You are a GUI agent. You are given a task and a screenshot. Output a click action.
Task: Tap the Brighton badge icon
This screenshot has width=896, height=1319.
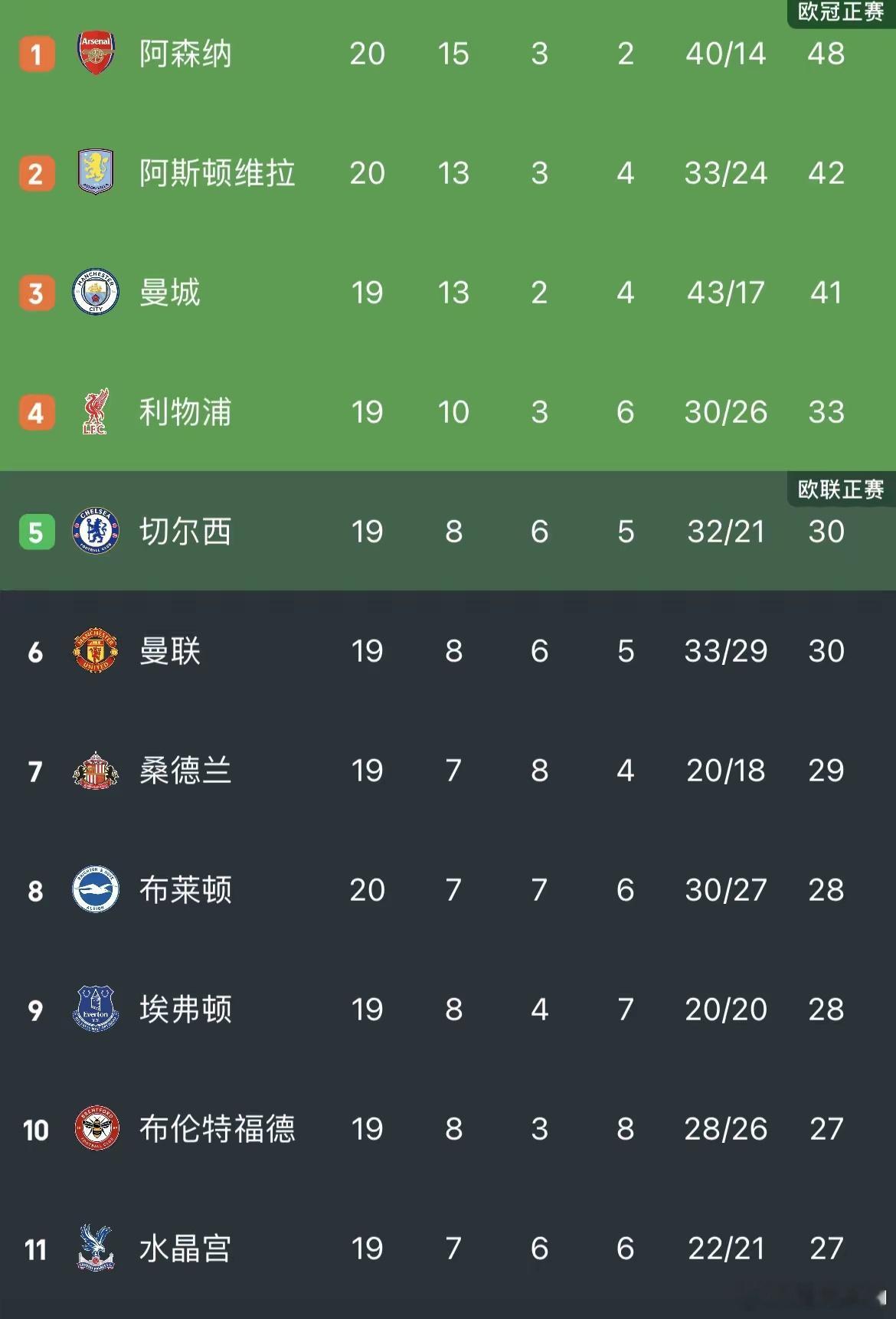click(96, 889)
